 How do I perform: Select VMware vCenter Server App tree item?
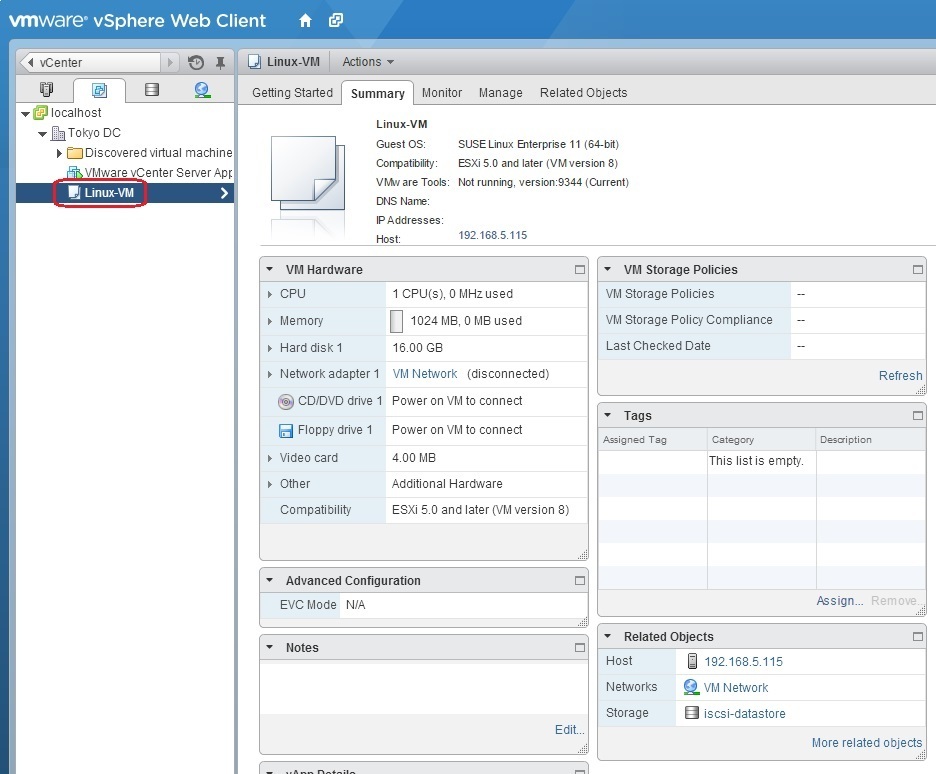pos(150,173)
